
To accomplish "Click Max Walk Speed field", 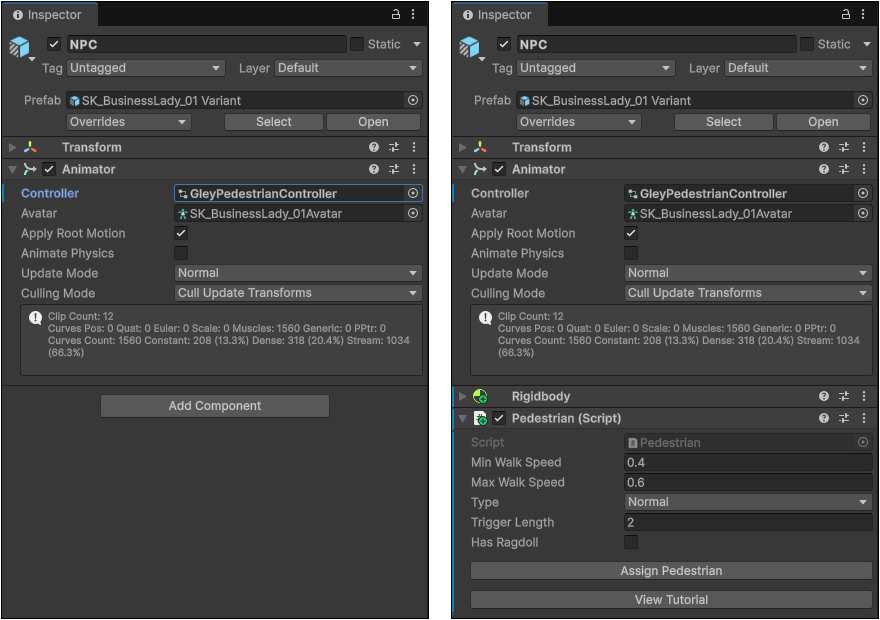I will pyautogui.click(x=748, y=482).
